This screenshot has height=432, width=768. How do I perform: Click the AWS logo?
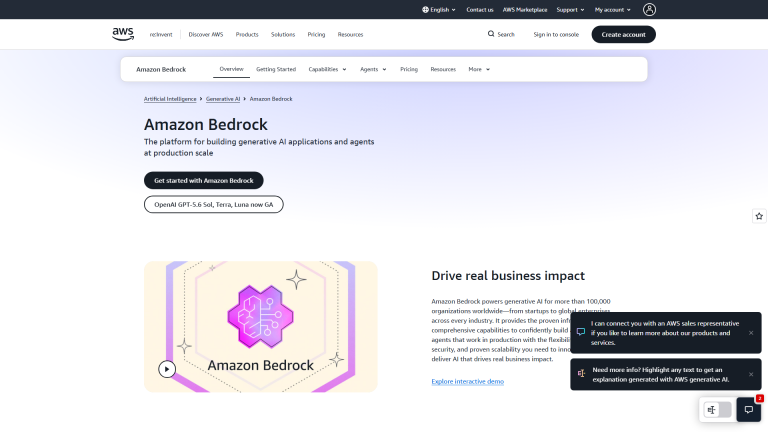pos(122,34)
